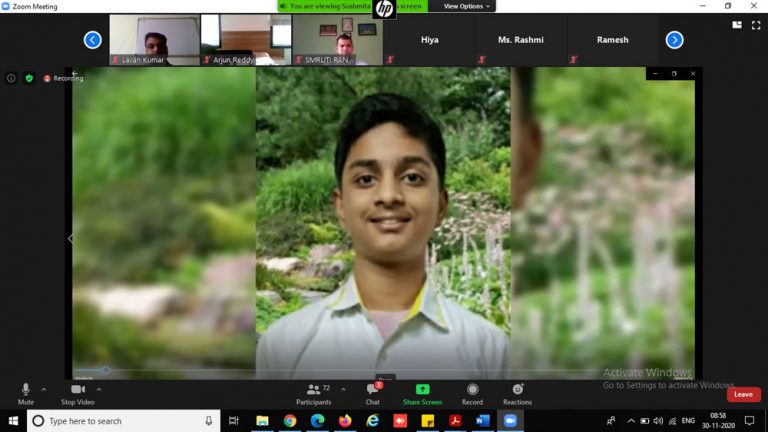Viewport: 768px width, 432px height.
Task: Launch Microsoft Edge from taskbar
Action: (317, 421)
